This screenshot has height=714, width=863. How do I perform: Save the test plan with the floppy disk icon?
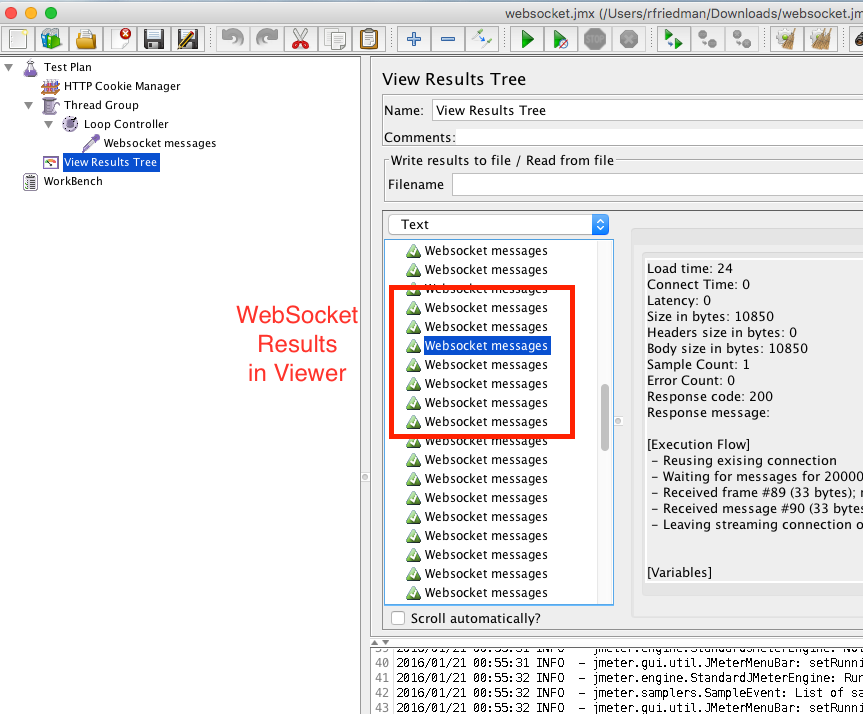point(153,39)
